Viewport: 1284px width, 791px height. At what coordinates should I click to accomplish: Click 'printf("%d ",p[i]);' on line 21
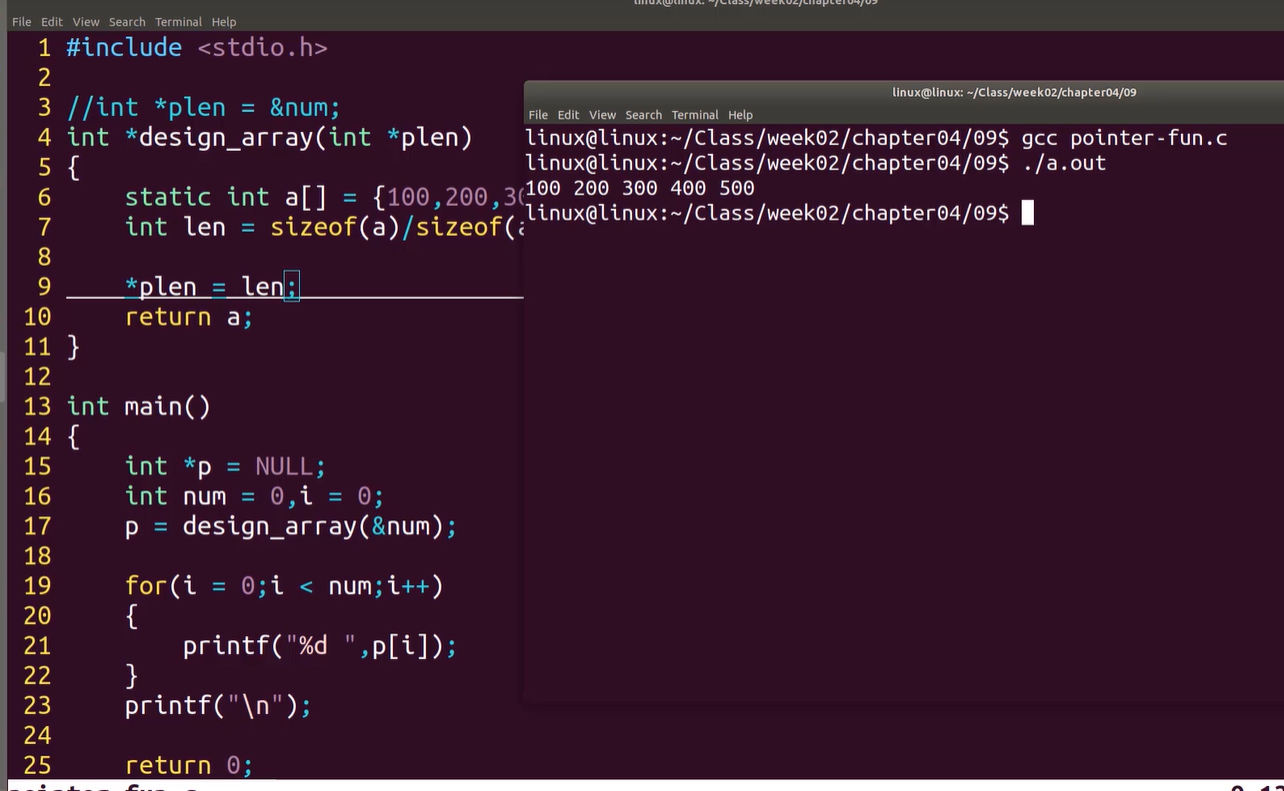tap(320, 646)
